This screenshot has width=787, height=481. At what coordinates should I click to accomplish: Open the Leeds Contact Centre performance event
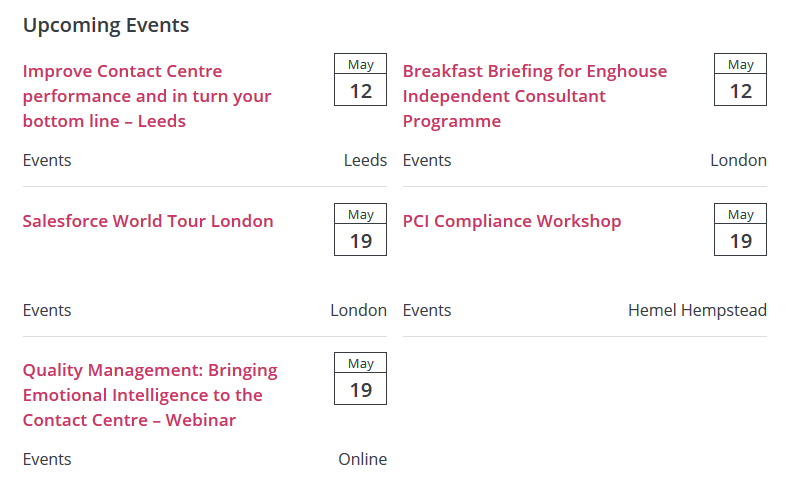point(147,96)
